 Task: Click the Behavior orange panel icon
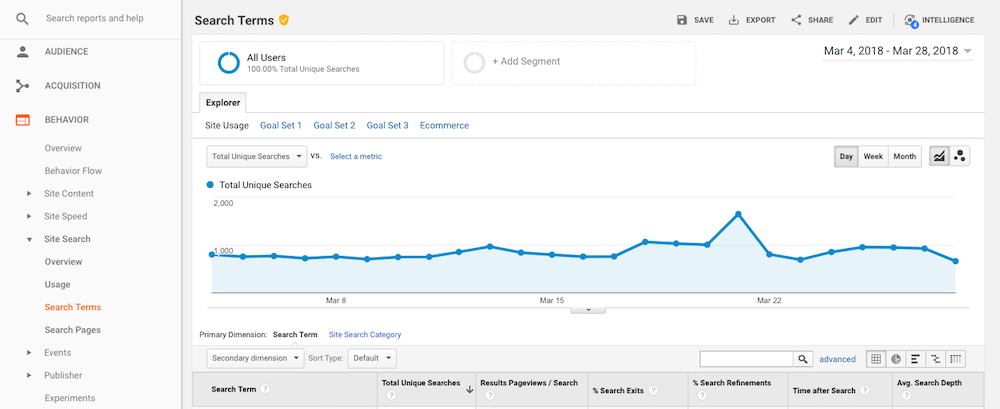(22, 120)
